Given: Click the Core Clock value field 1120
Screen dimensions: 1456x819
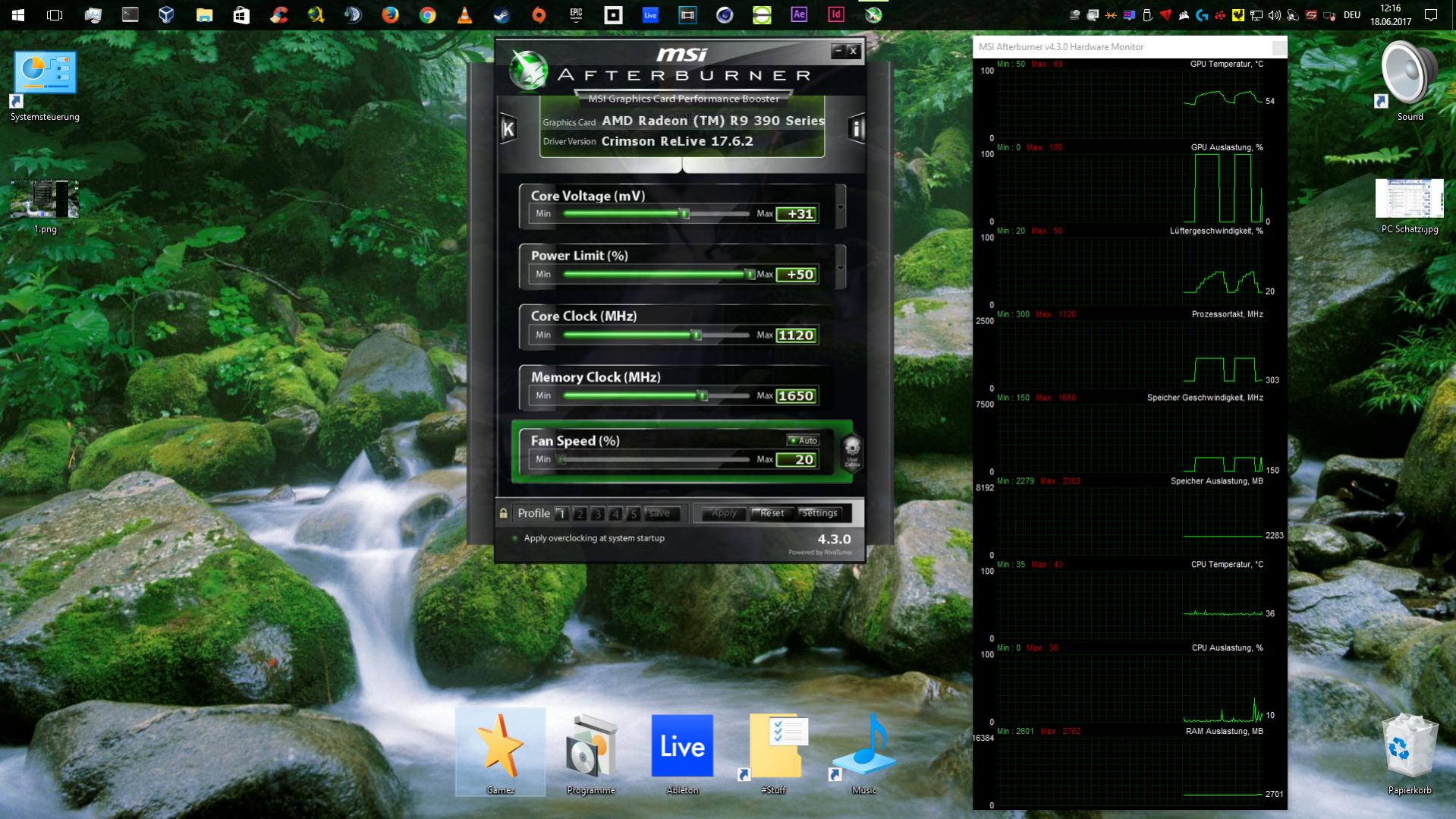Looking at the screenshot, I should pyautogui.click(x=797, y=335).
